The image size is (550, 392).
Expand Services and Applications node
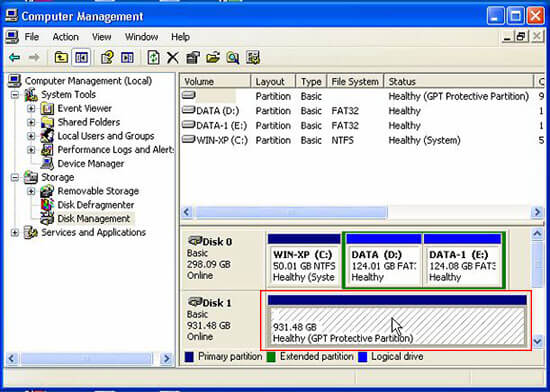coord(15,232)
